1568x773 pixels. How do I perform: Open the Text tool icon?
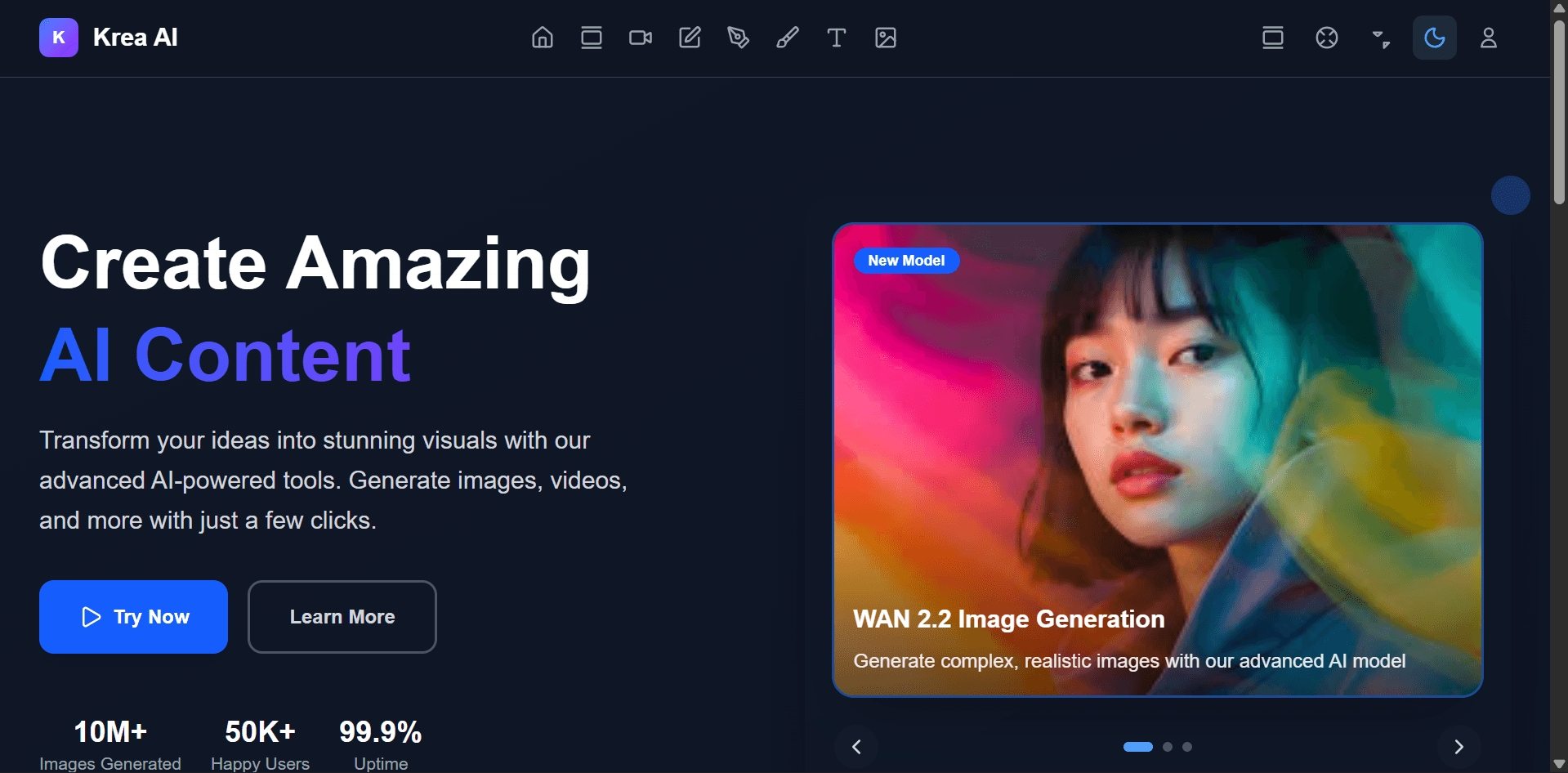click(837, 38)
